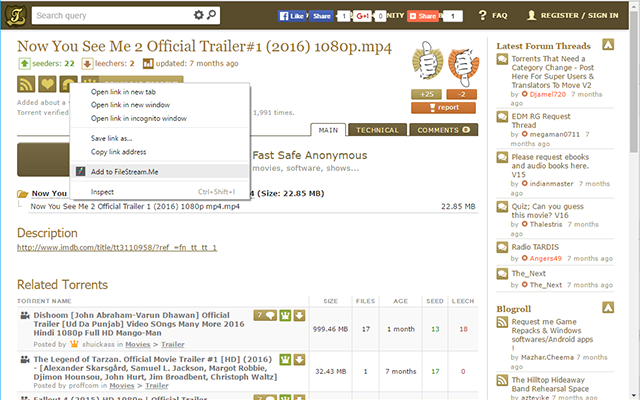Screen dimensions: 640x400
Task: Open The Legend of Tarzan trailer torrent
Action: click(155, 368)
